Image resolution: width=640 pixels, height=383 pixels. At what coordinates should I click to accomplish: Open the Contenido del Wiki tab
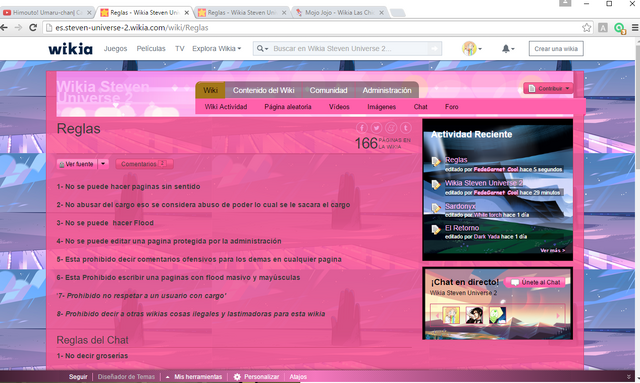click(264, 90)
